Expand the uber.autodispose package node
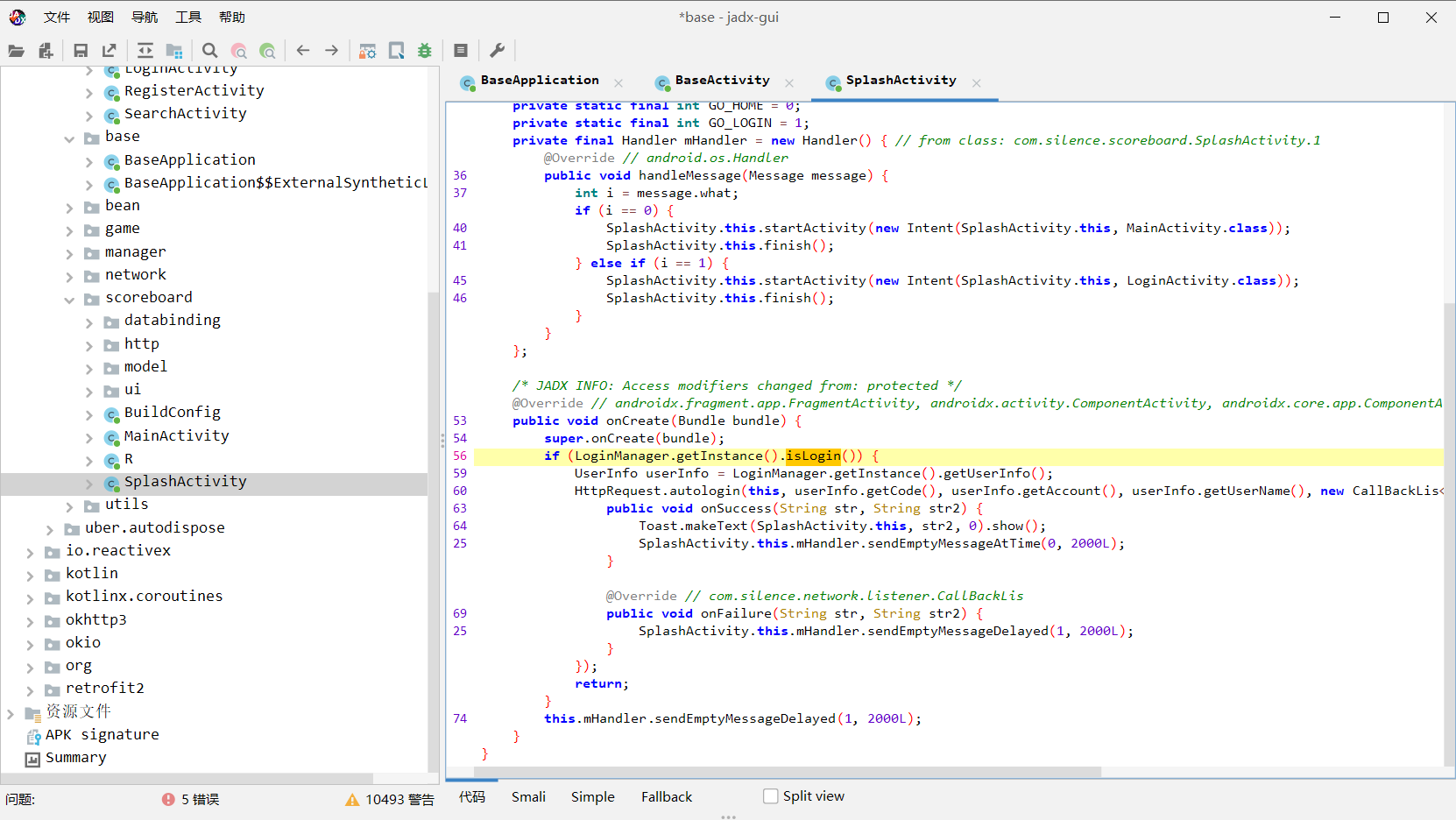Viewport: 1456px width, 820px height. coord(49,530)
